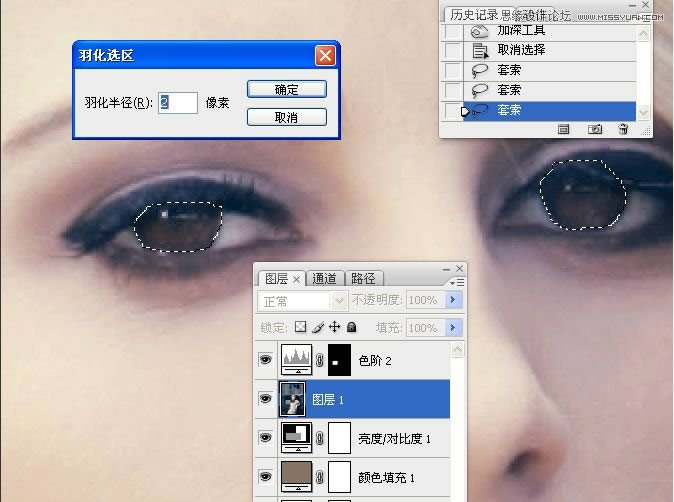
Task: Click the lock transparent pixels icon
Action: [300, 327]
